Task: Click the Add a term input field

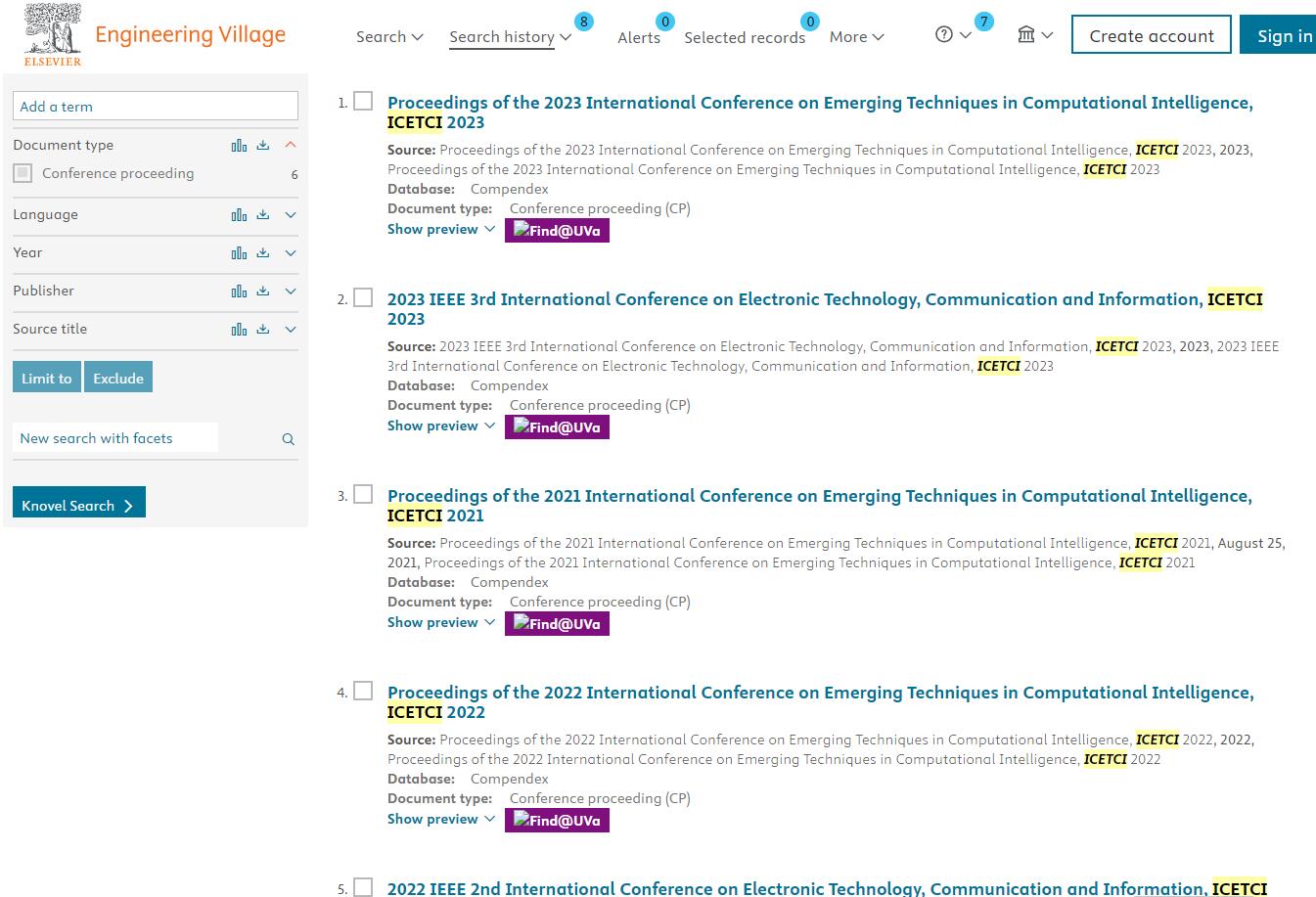Action: (156, 107)
